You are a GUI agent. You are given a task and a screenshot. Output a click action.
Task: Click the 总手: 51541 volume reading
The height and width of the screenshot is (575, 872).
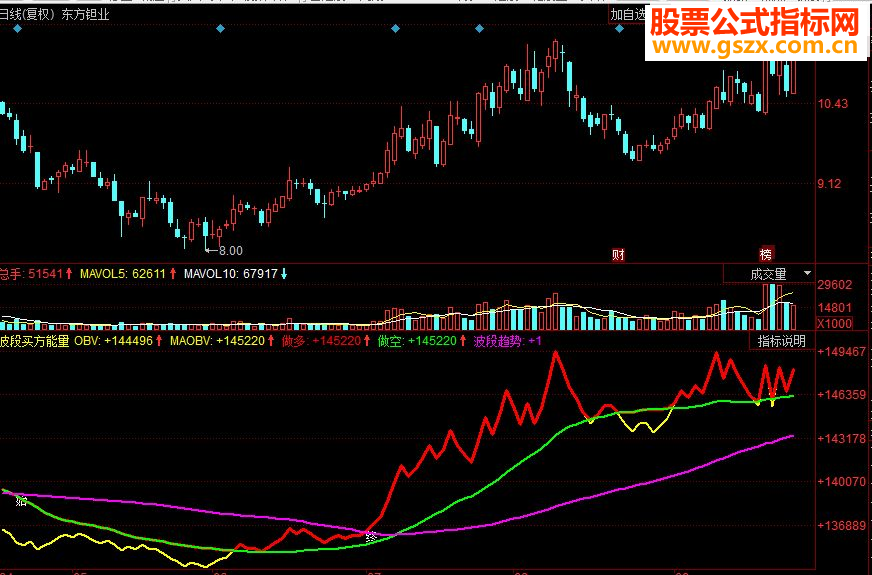coord(31,274)
